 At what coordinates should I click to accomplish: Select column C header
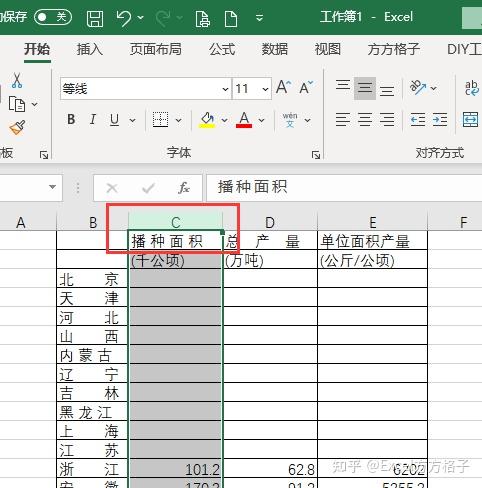coord(176,222)
